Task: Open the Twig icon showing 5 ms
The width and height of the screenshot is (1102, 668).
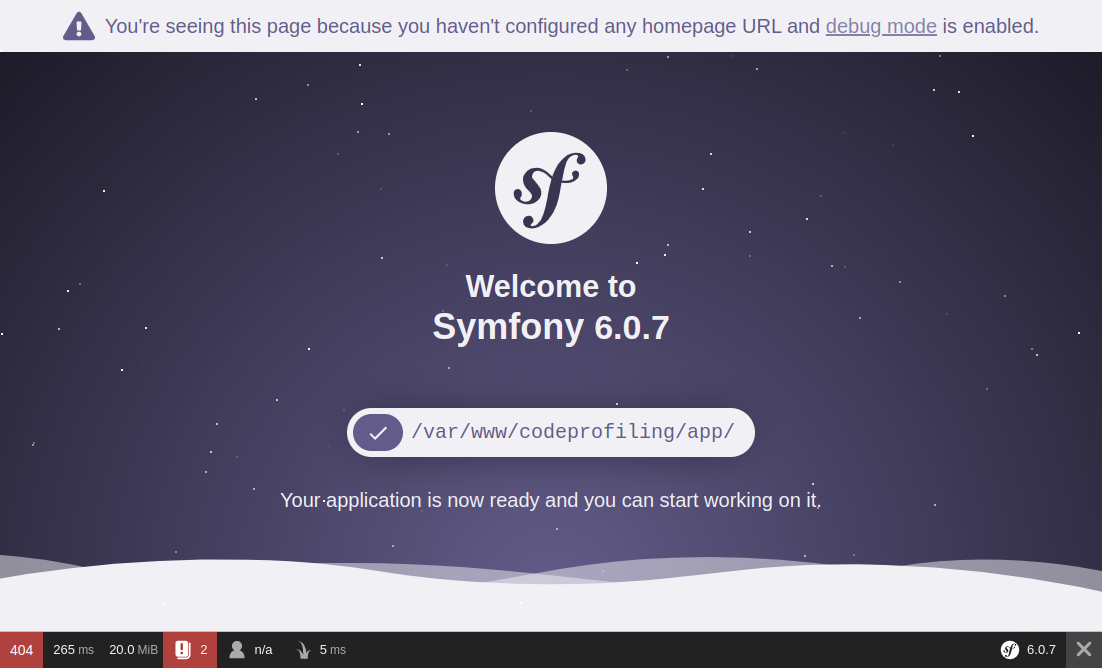Action: 304,650
